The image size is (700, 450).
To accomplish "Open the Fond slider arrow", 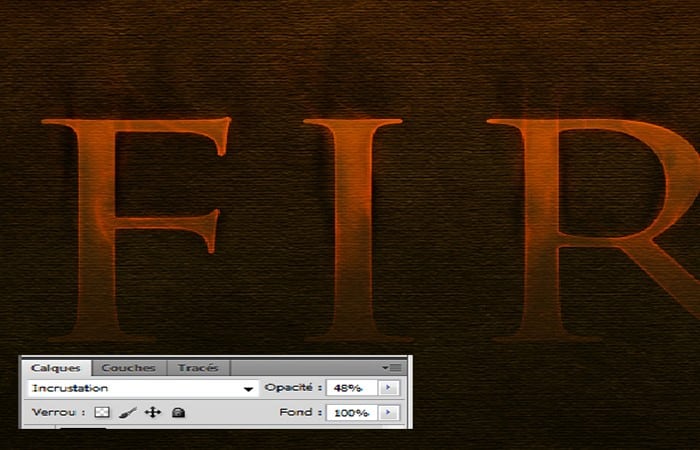I will pos(389,412).
